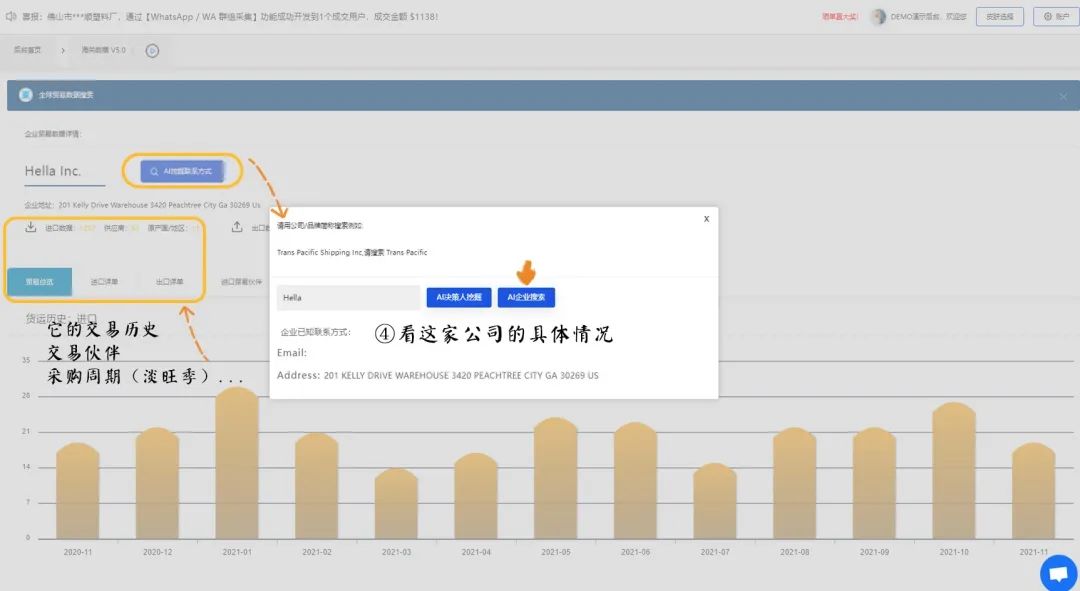The image size is (1080, 591).
Task: Click the globe icon in banner header
Action: pyautogui.click(x=26, y=95)
